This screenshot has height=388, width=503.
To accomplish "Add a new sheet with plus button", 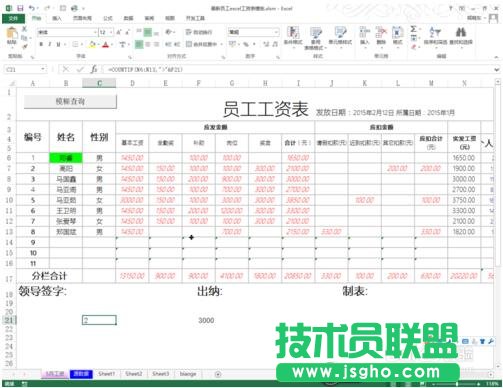I will [x=218, y=374].
